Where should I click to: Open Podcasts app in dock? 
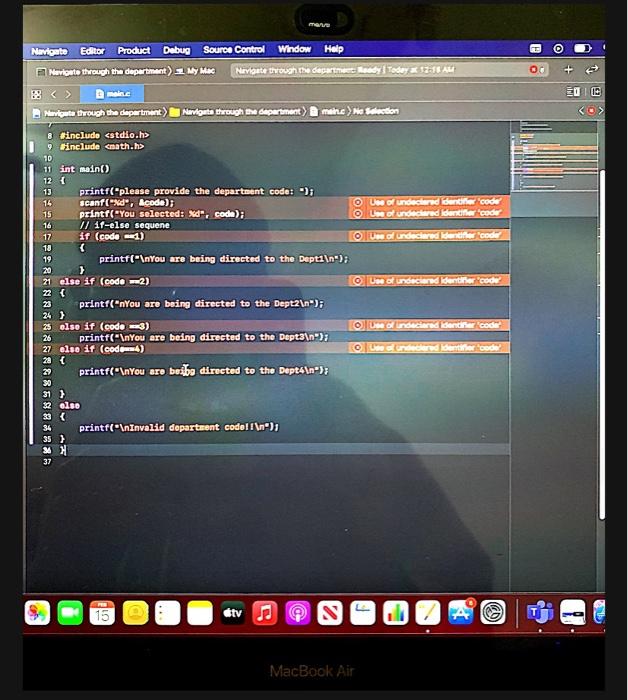point(298,612)
